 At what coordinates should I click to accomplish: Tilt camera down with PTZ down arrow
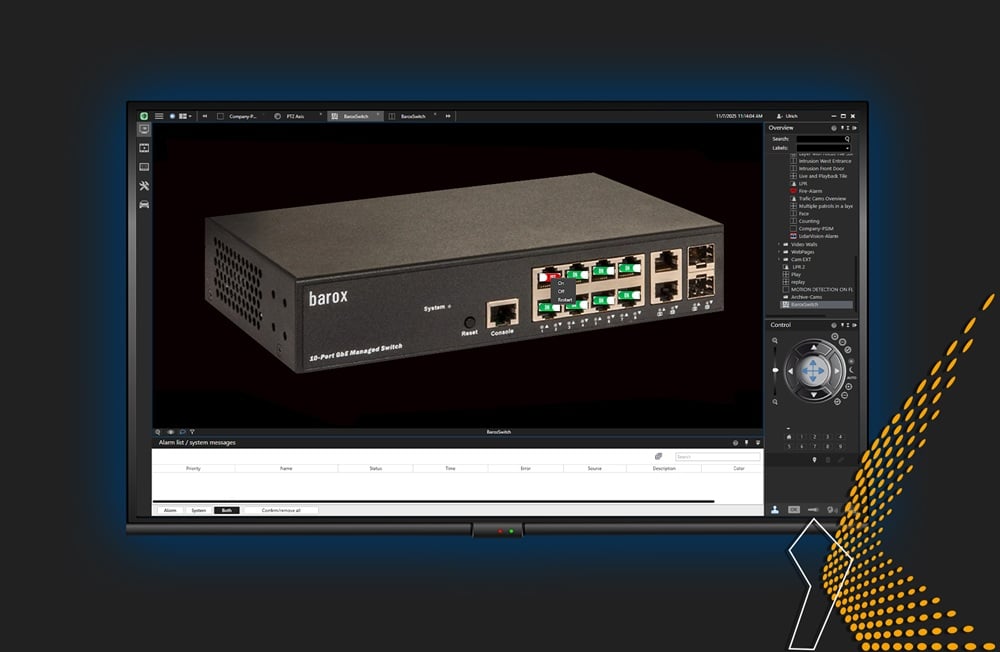click(x=814, y=394)
